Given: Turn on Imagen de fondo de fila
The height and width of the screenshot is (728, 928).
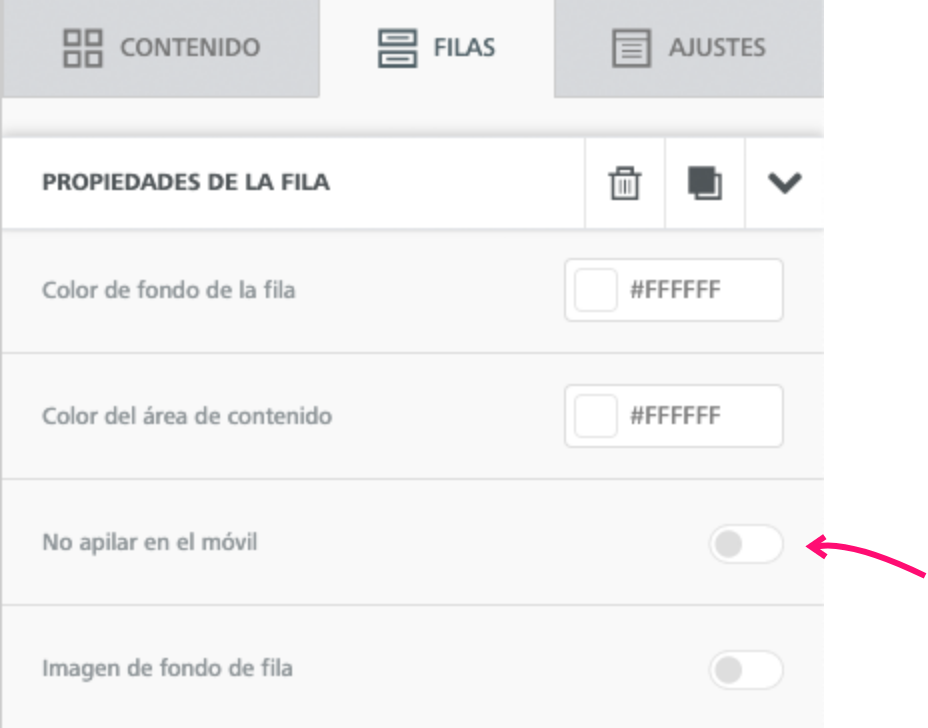Looking at the screenshot, I should point(746,670).
